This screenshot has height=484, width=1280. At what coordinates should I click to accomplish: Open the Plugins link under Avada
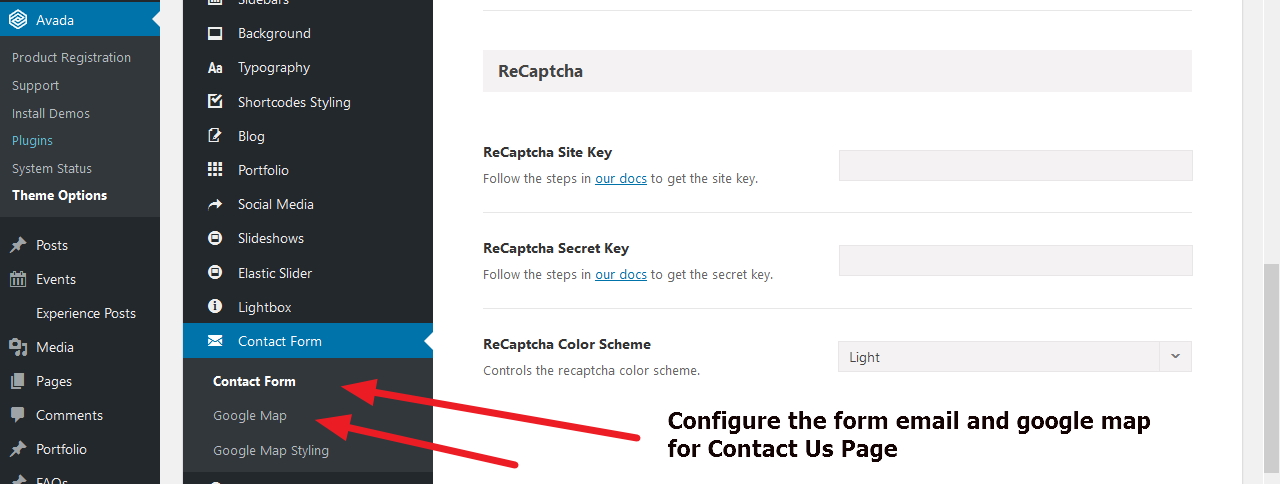click(x=32, y=141)
